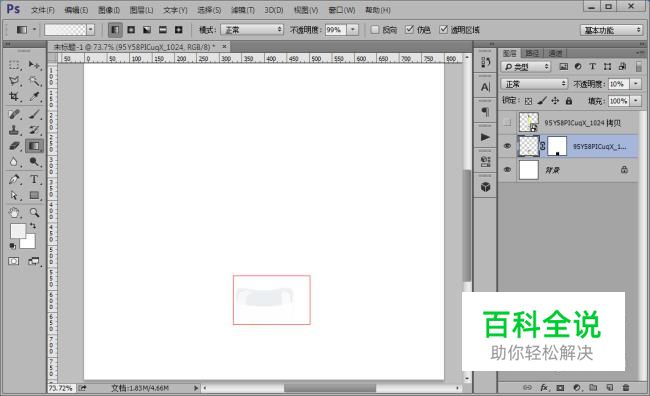Screen dimensions: 650x396
Task: Open the gradient picker arrow
Action: click(x=90, y=29)
